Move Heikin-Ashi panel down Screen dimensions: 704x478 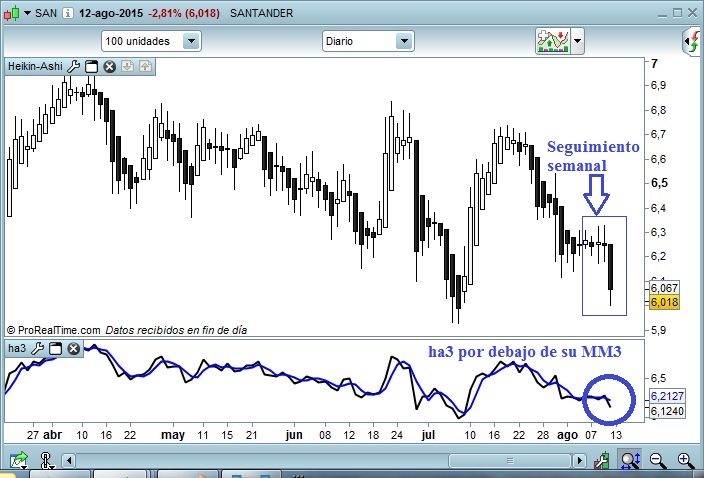pyautogui.click(x=128, y=66)
